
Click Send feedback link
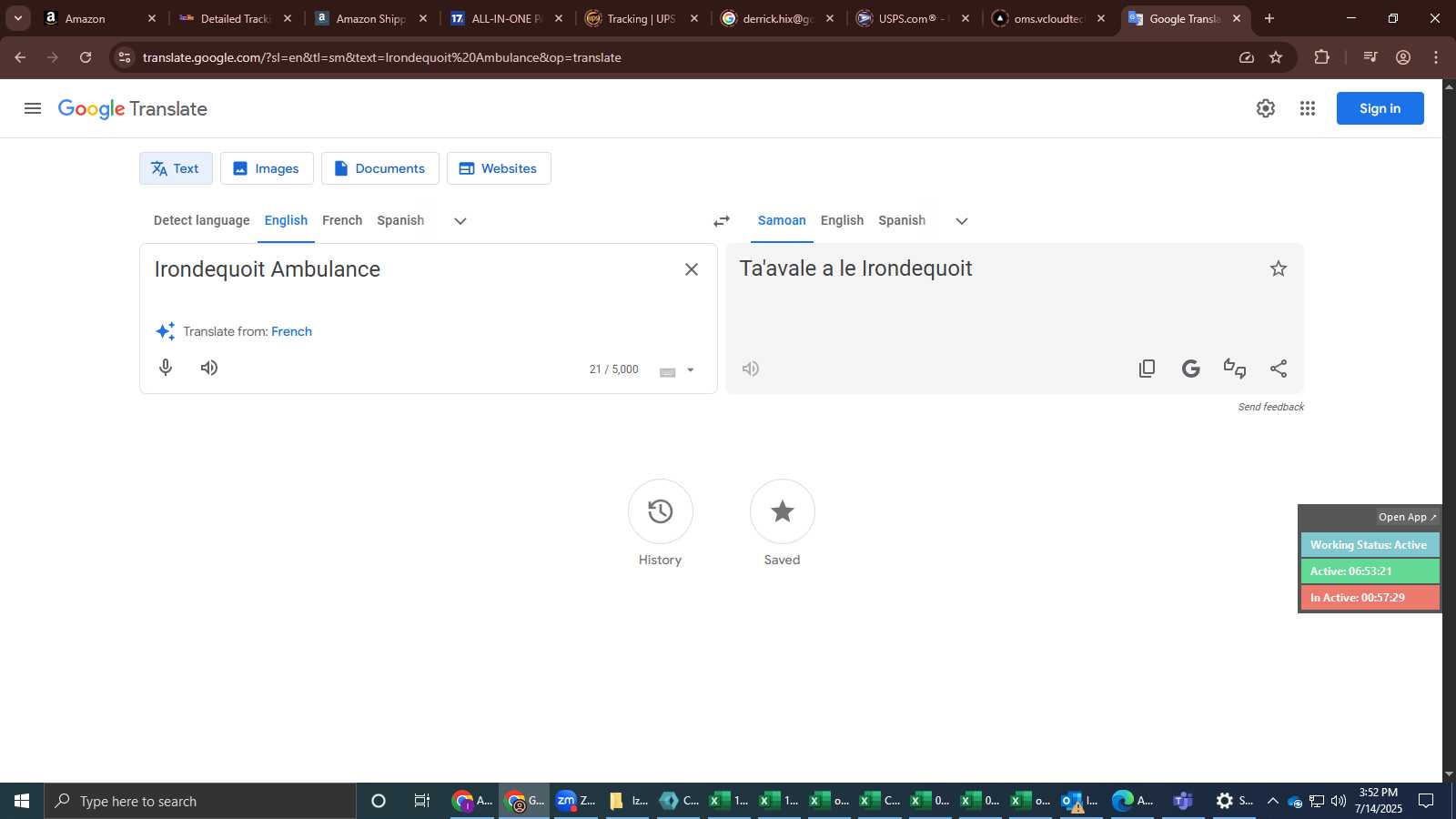[1270, 407]
